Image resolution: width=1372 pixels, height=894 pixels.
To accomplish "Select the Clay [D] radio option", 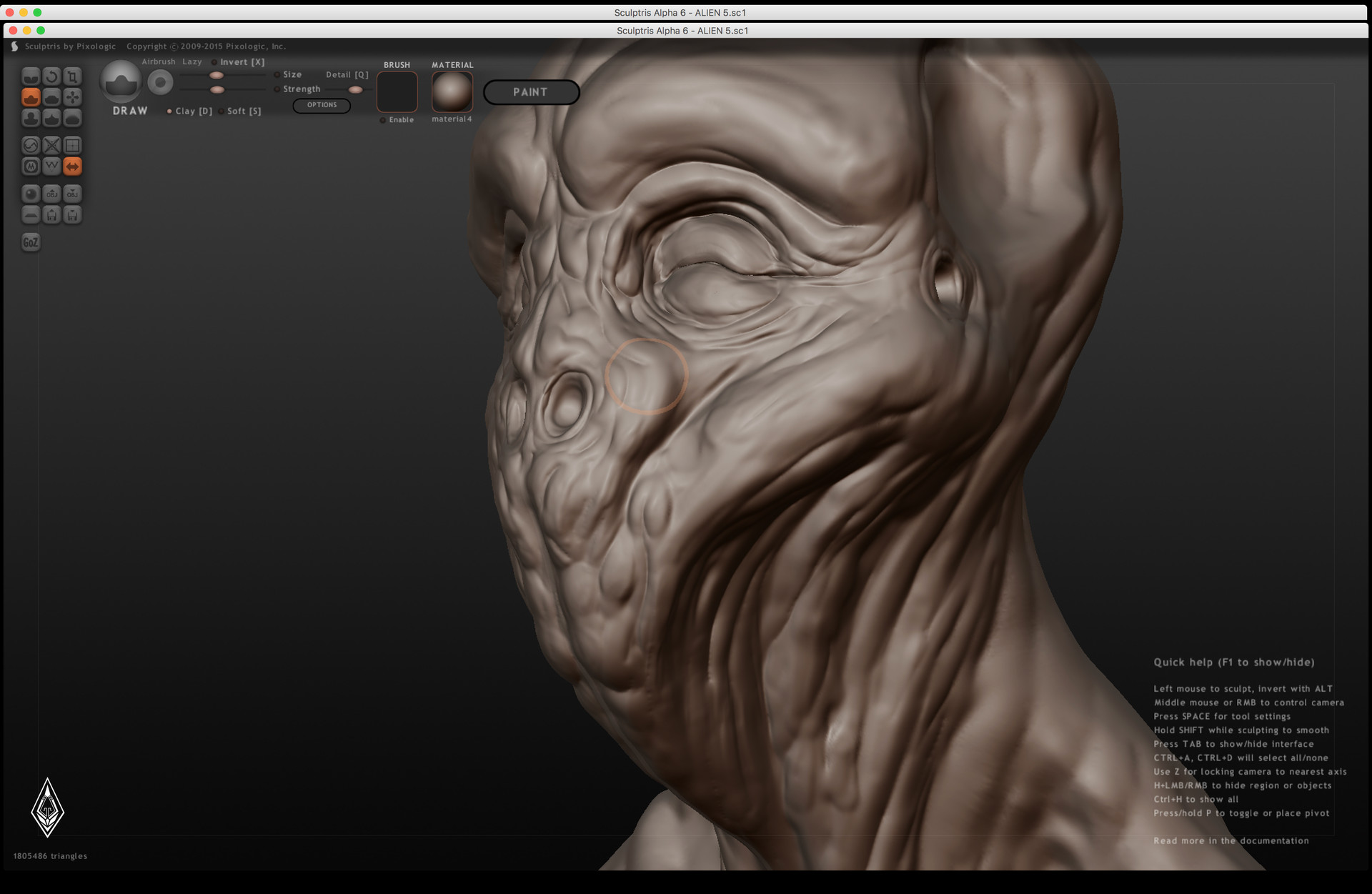I will pos(190,111).
